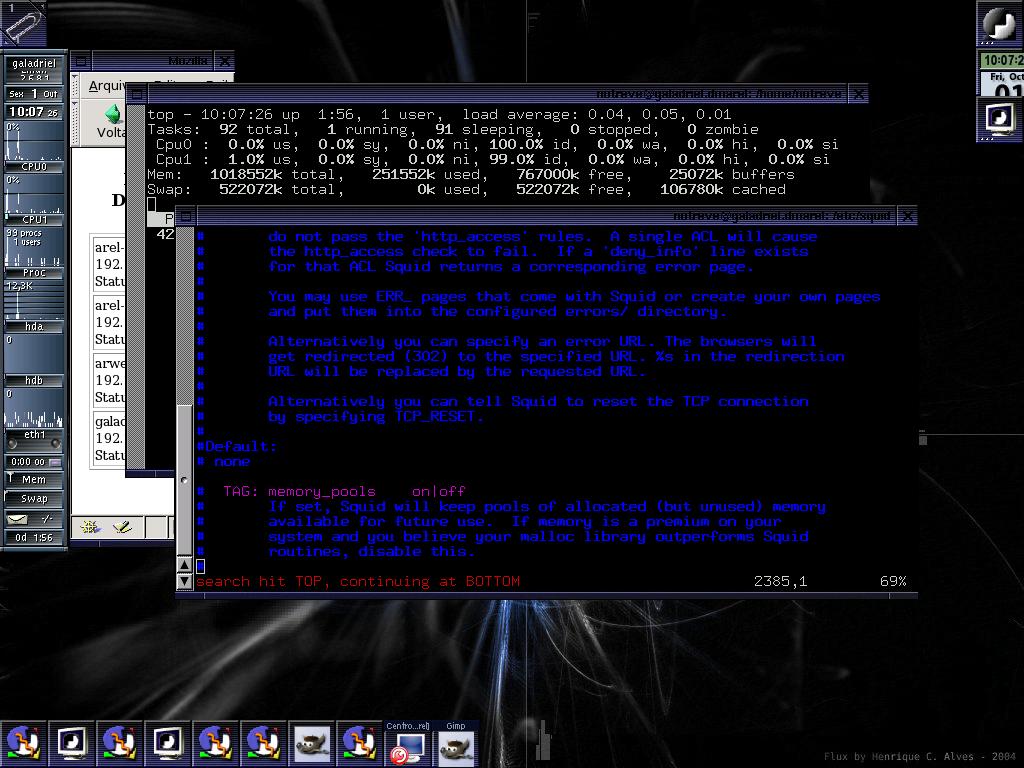Click the vim window scrollbar thumb
This screenshot has width=1024, height=768.
click(x=184, y=480)
